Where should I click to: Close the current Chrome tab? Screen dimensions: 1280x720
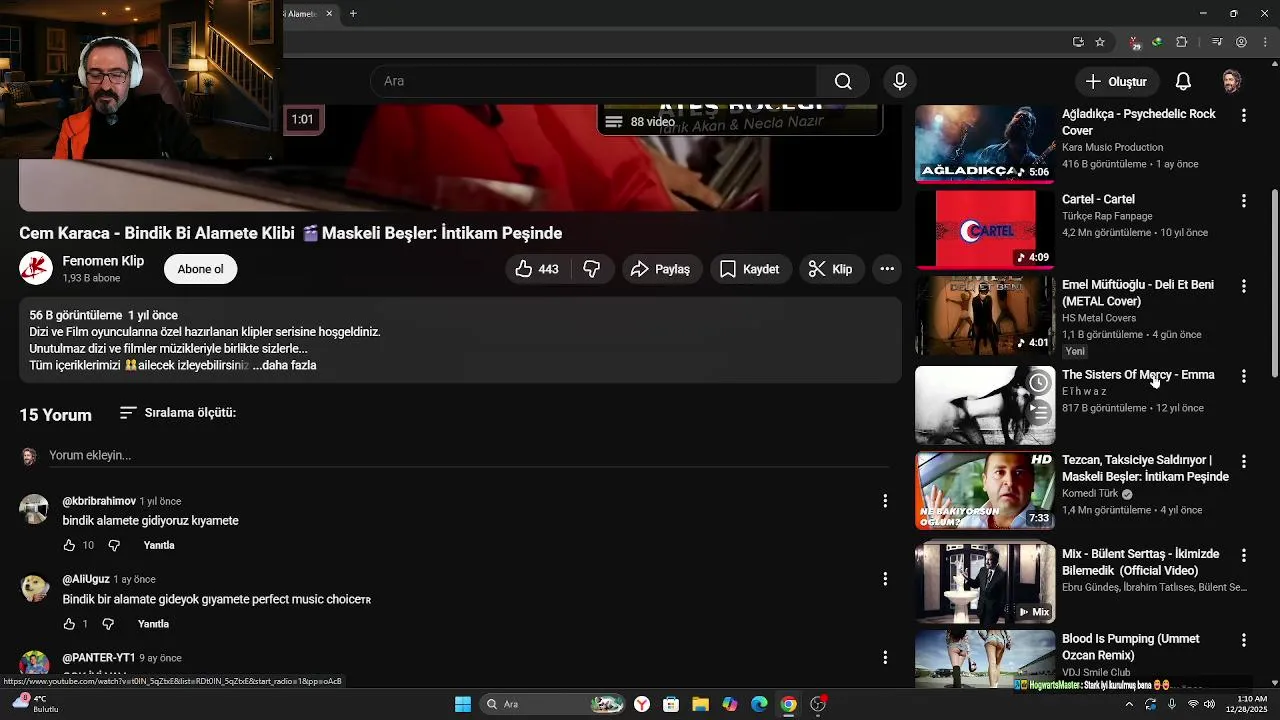[x=329, y=14]
